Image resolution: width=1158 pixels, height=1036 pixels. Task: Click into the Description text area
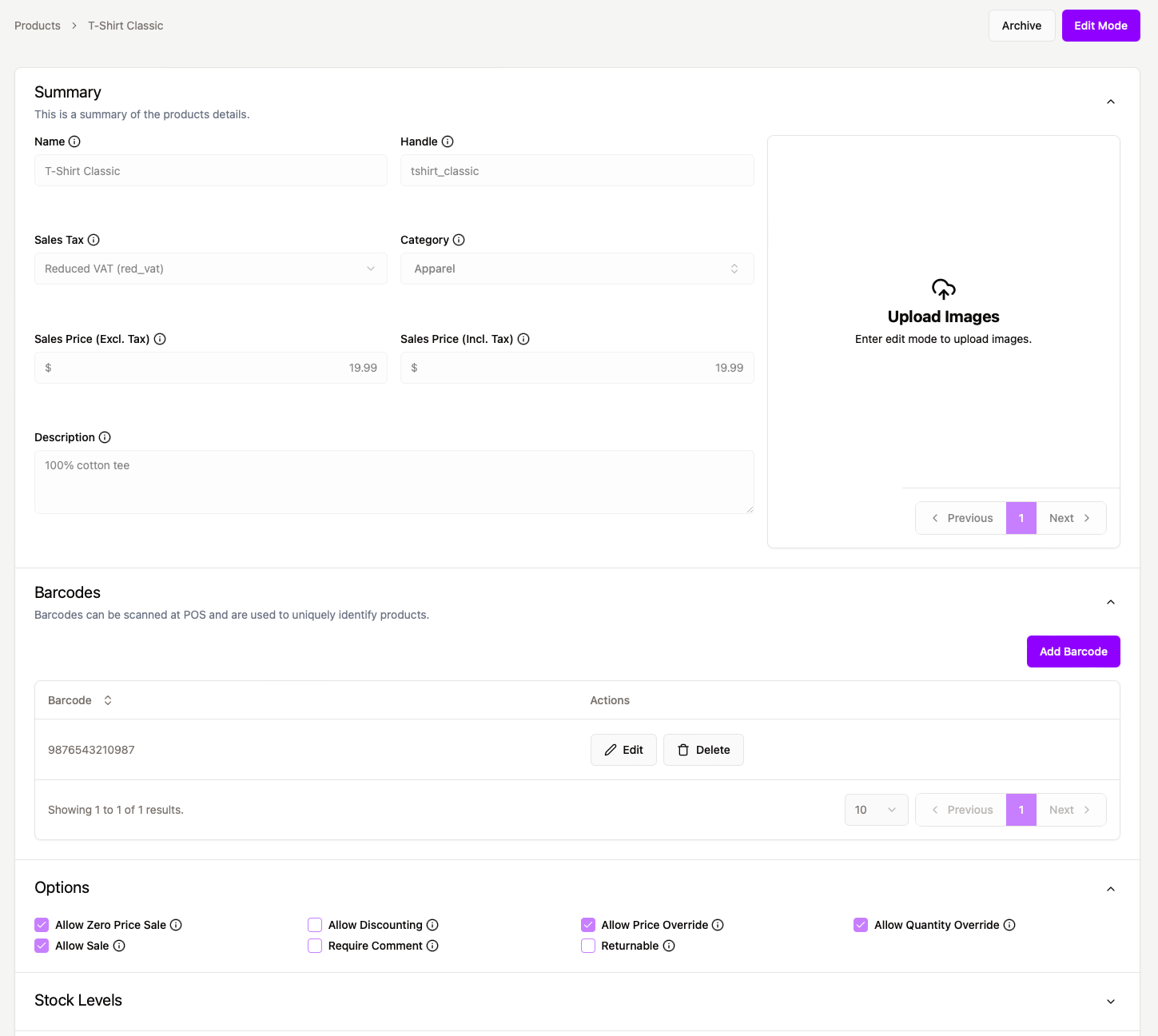tap(393, 482)
